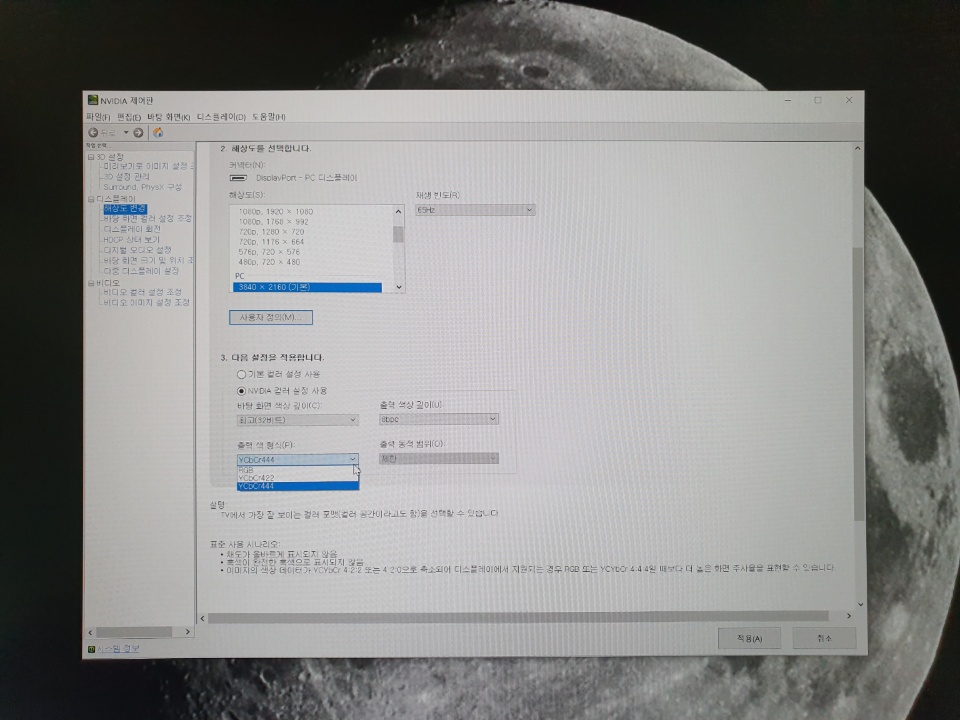Choose resolution 1080p, 1920 × 1080

tap(276, 211)
